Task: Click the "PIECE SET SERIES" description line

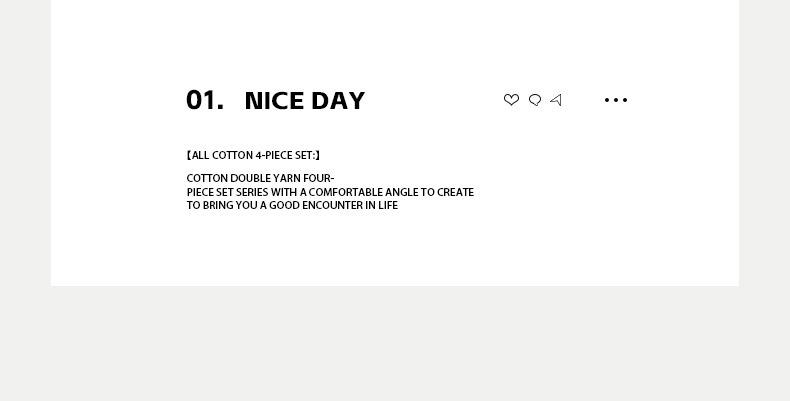Action: pos(330,192)
